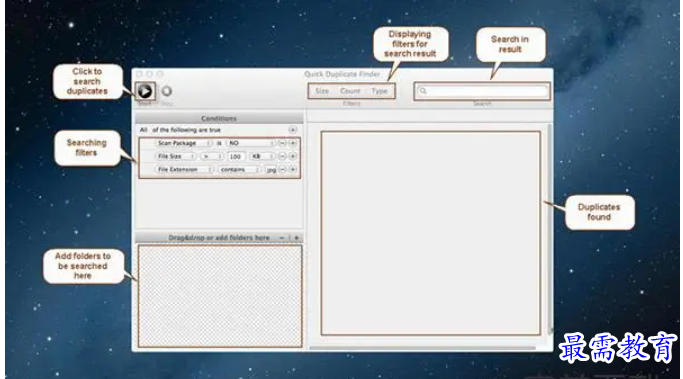Add a condition next to 'of the following are true'
683x379 pixels.
293,130
